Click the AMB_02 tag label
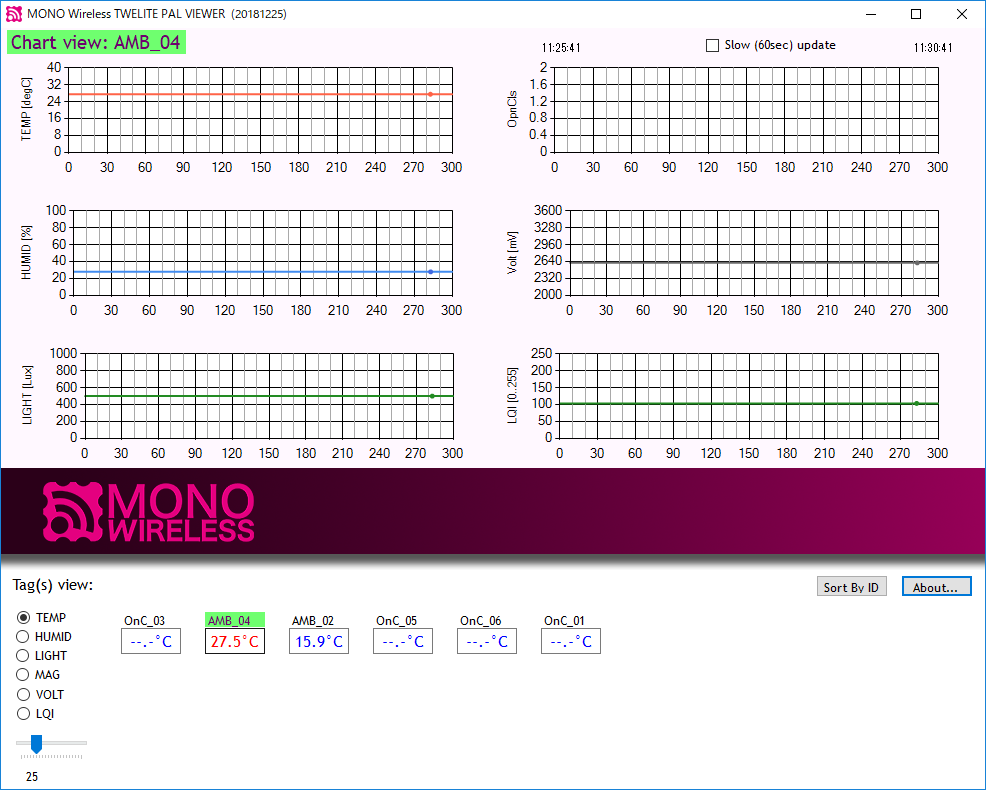The width and height of the screenshot is (986, 790). 313,620
